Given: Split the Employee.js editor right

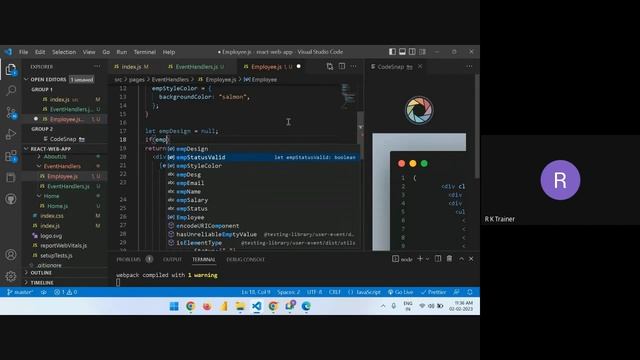Looking at the screenshot, I should 342,67.
